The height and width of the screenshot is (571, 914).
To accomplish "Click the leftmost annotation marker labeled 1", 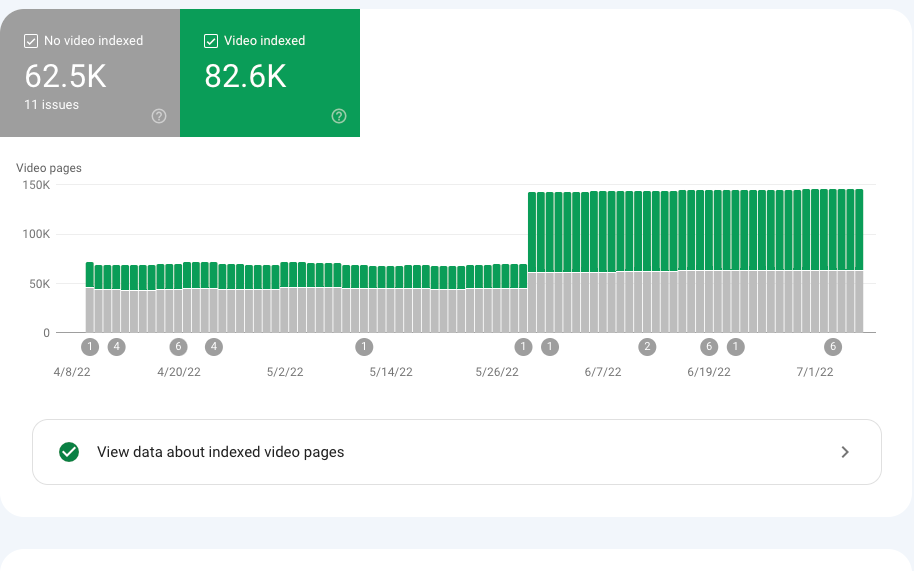I will pos(91,347).
